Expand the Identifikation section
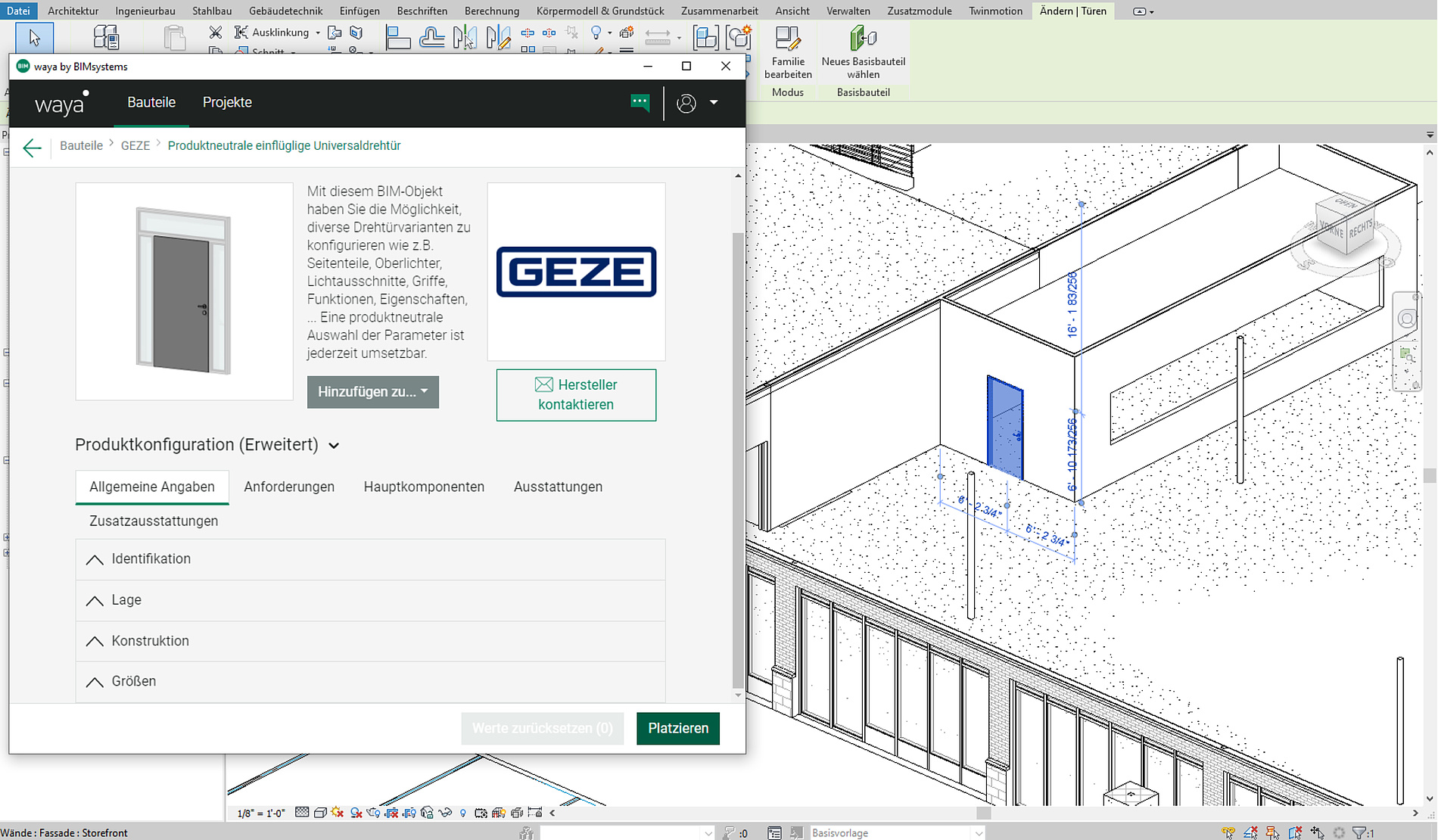Screen dimensions: 1438x840 [x=370, y=559]
